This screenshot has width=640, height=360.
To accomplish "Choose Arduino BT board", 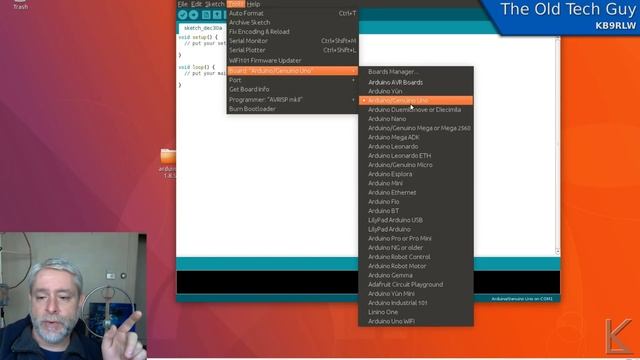I will coord(416,211).
